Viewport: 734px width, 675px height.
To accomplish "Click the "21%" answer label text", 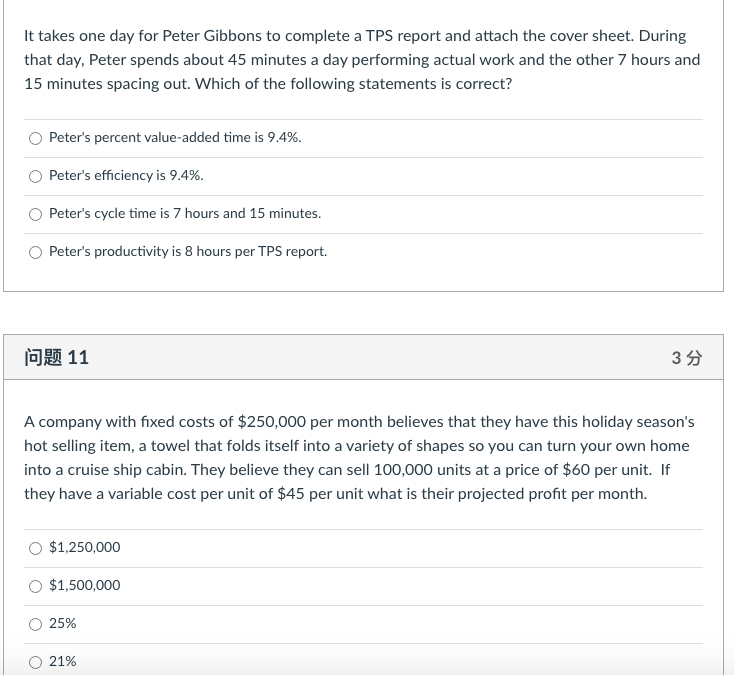I will click(63, 661).
